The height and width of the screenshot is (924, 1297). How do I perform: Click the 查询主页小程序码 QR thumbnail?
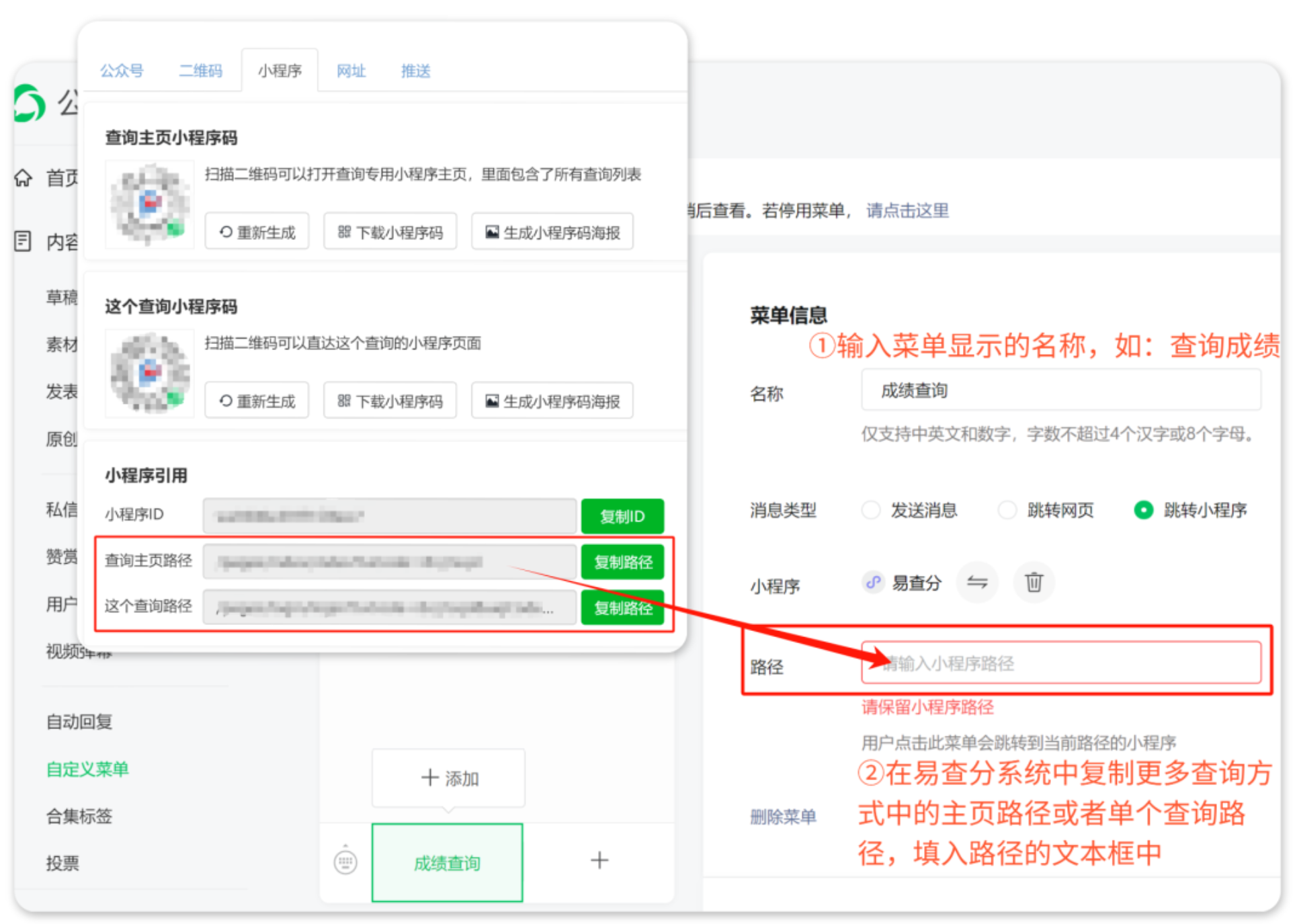coord(149,204)
